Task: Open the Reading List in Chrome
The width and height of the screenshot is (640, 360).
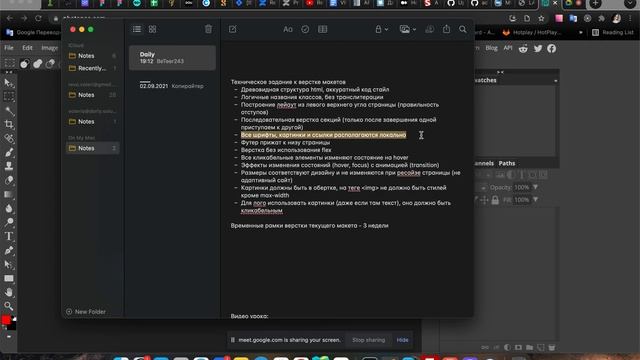Action: pyautogui.click(x=613, y=32)
